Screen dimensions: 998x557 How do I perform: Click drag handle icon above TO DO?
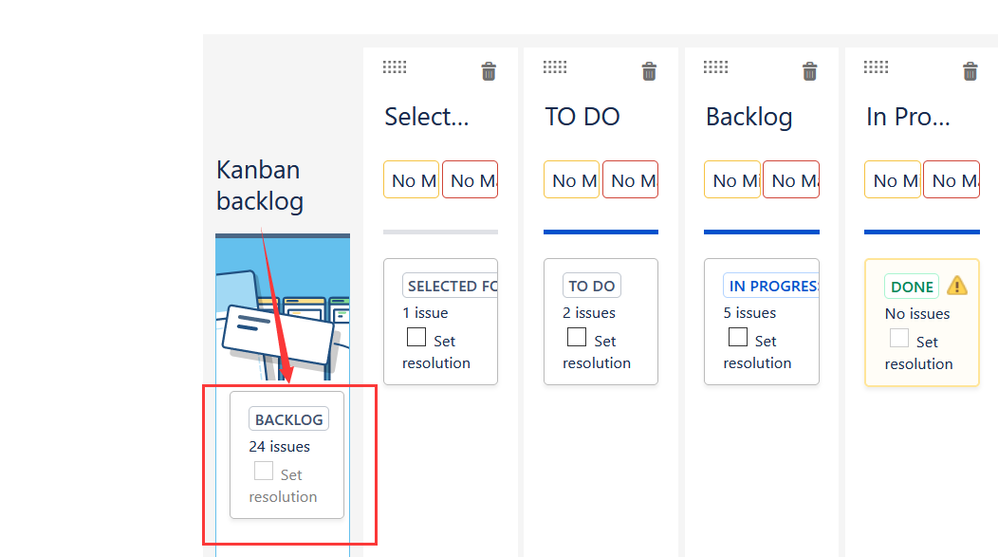[555, 67]
